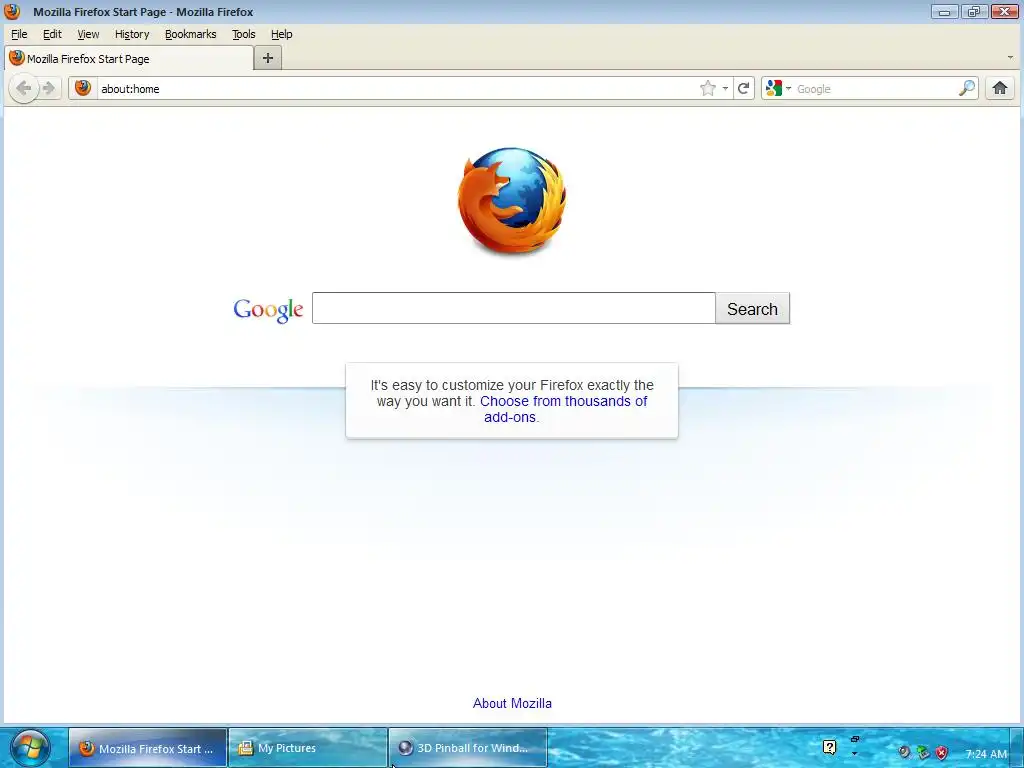
Task: Open the View menu
Action: pyautogui.click(x=88, y=34)
